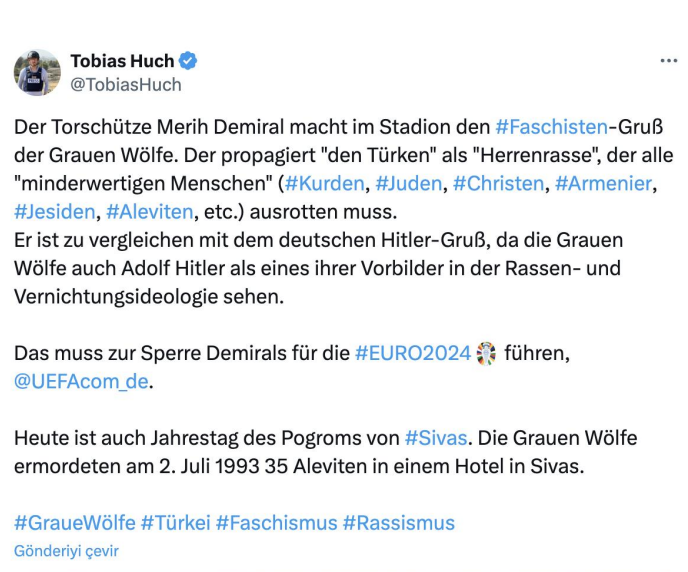Open the #Faschisten hashtag
Viewport: 688px width, 572px height.
coord(551,127)
